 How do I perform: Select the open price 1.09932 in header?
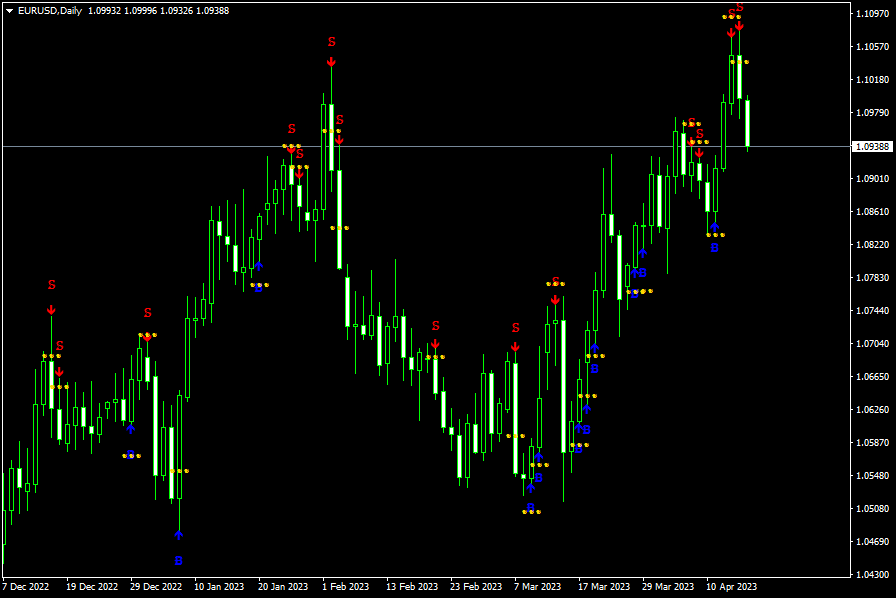click(x=105, y=11)
